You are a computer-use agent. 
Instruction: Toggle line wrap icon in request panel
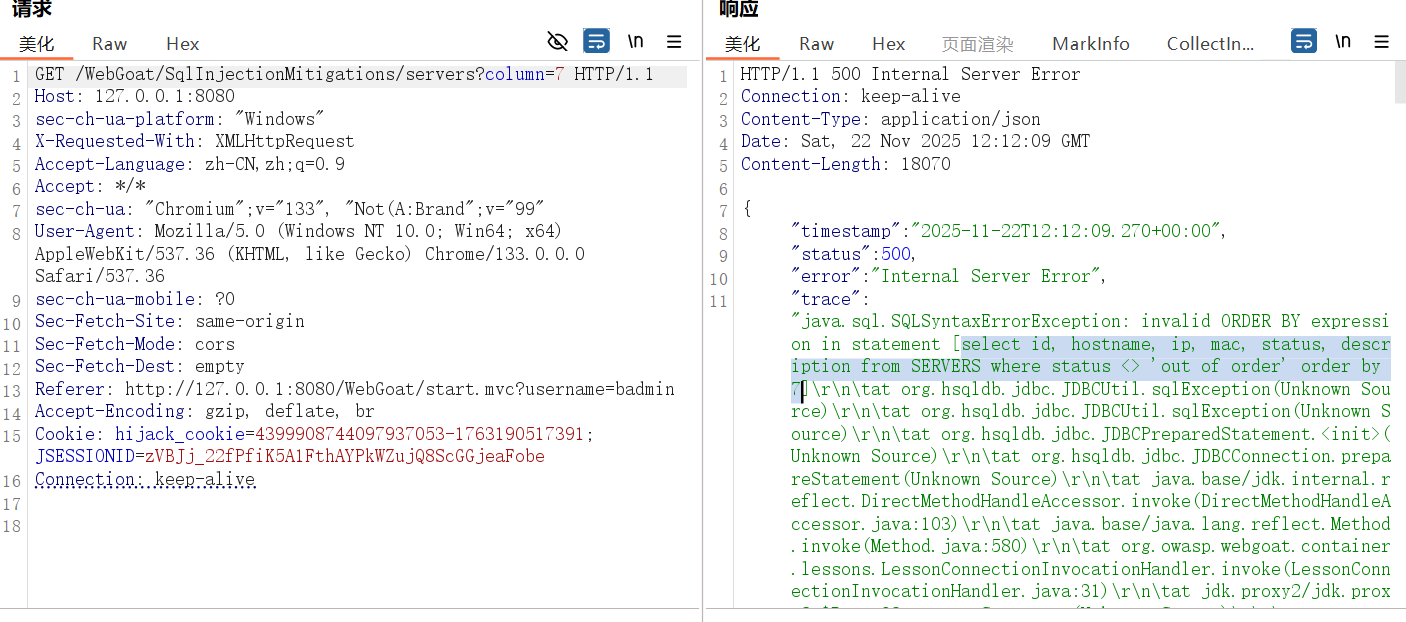pos(596,41)
